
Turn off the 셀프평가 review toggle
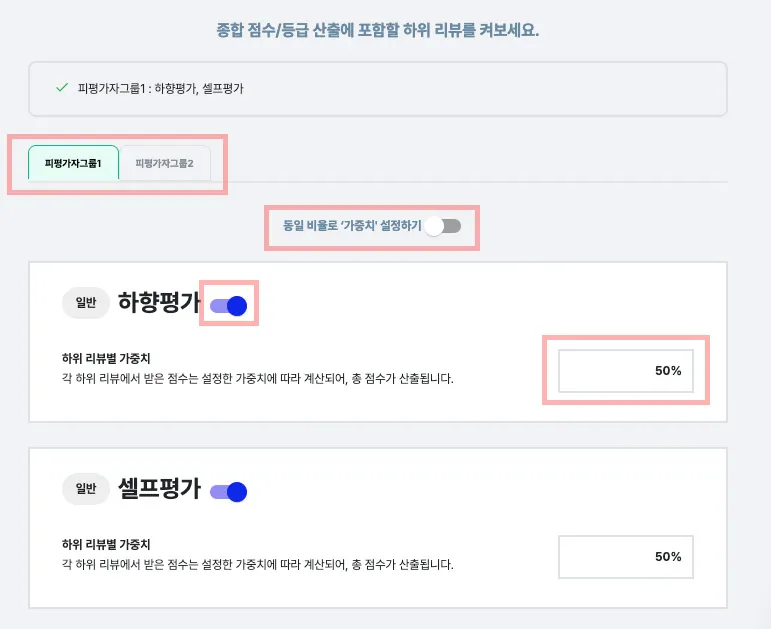tap(228, 491)
